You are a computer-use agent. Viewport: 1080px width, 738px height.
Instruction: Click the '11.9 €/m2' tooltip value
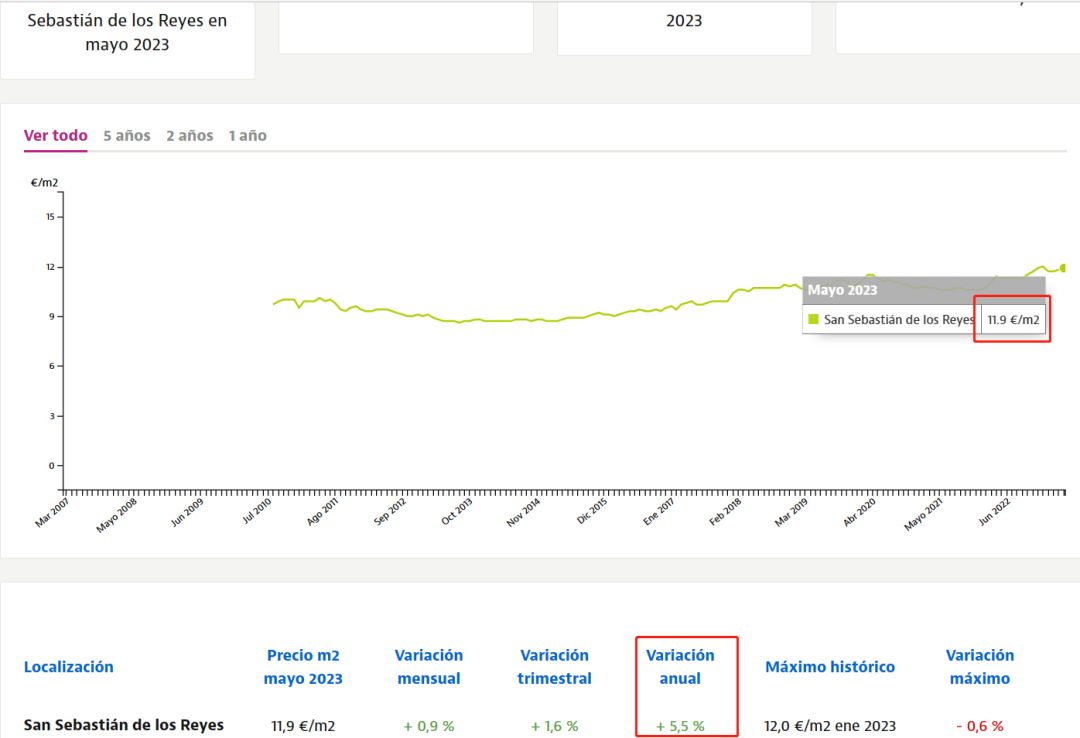pos(1013,320)
